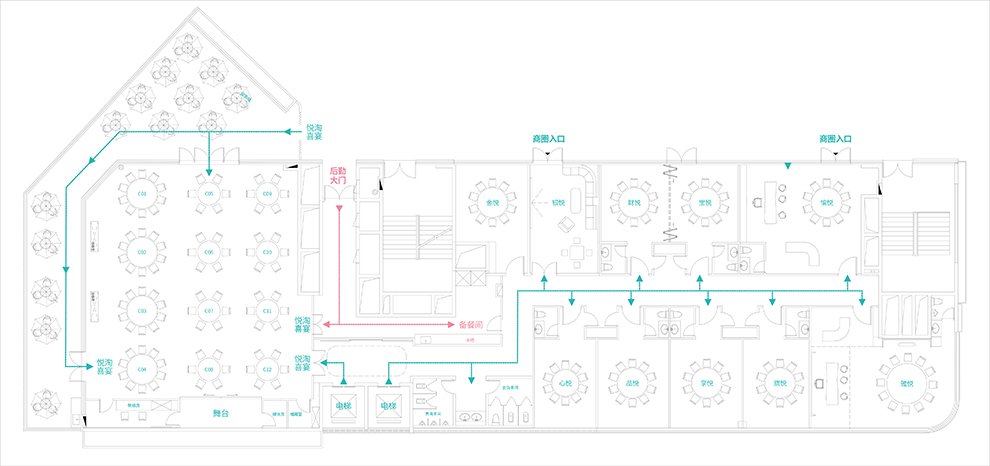Viewport: 990px width, 466px height.
Task: Click the 铂悦 lounge room label
Action: [558, 203]
